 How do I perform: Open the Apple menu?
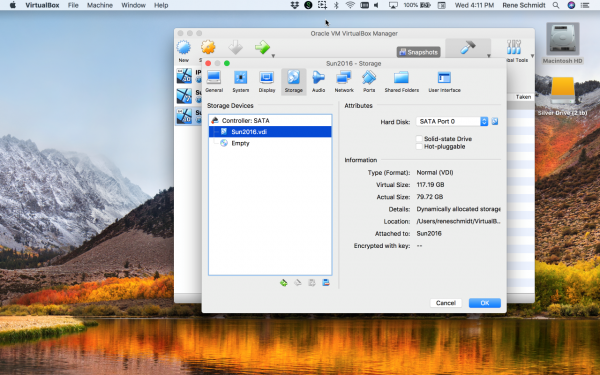tap(13, 5)
